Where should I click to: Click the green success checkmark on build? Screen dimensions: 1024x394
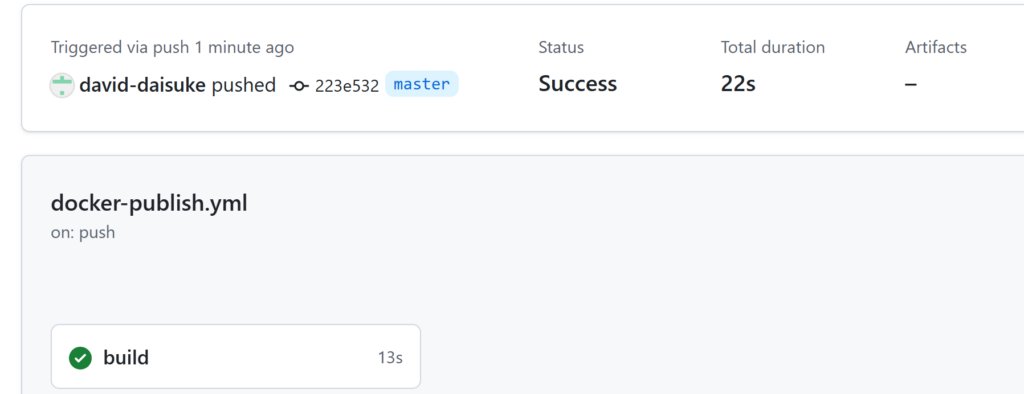(80, 357)
